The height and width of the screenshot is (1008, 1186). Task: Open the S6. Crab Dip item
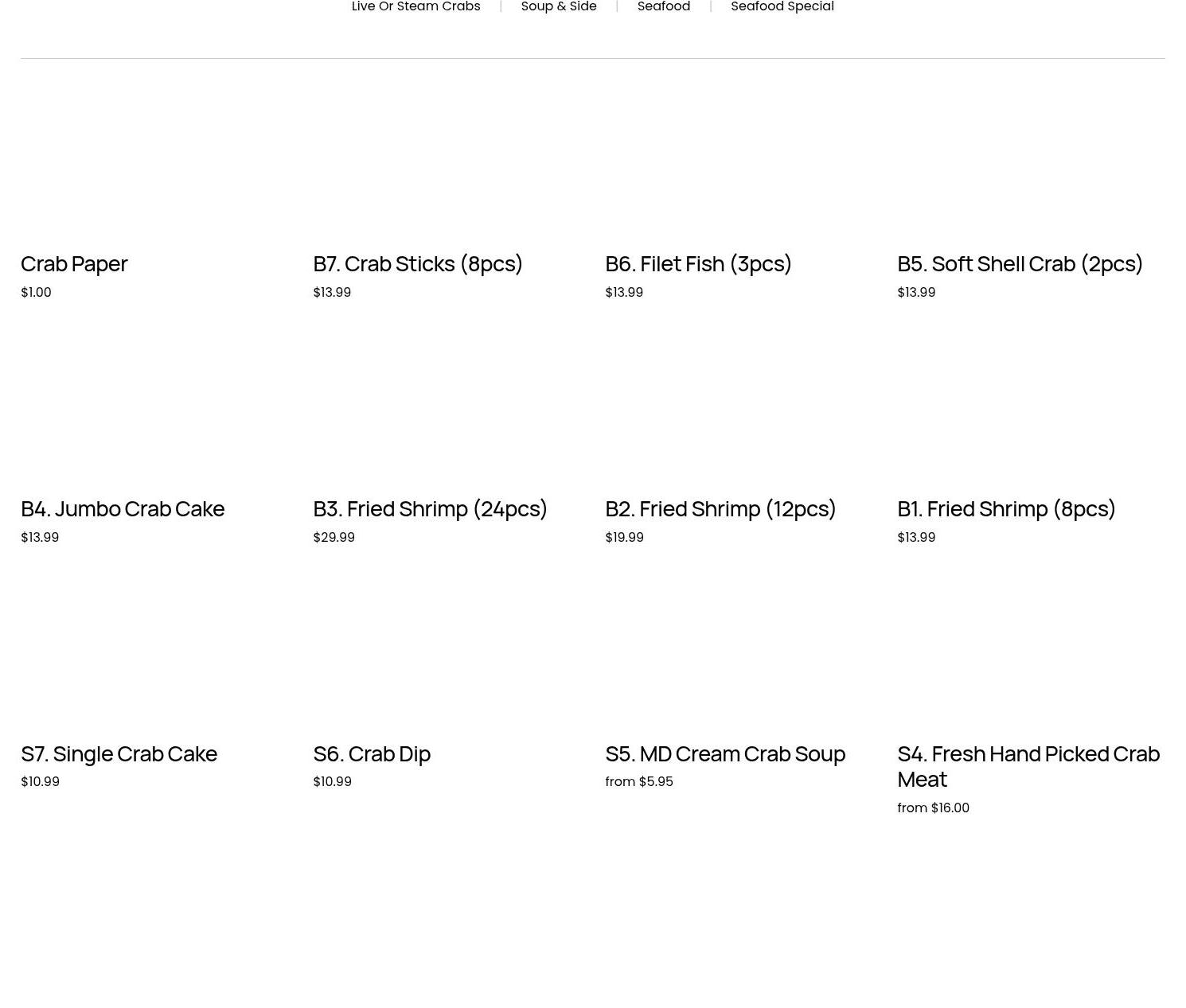[372, 753]
